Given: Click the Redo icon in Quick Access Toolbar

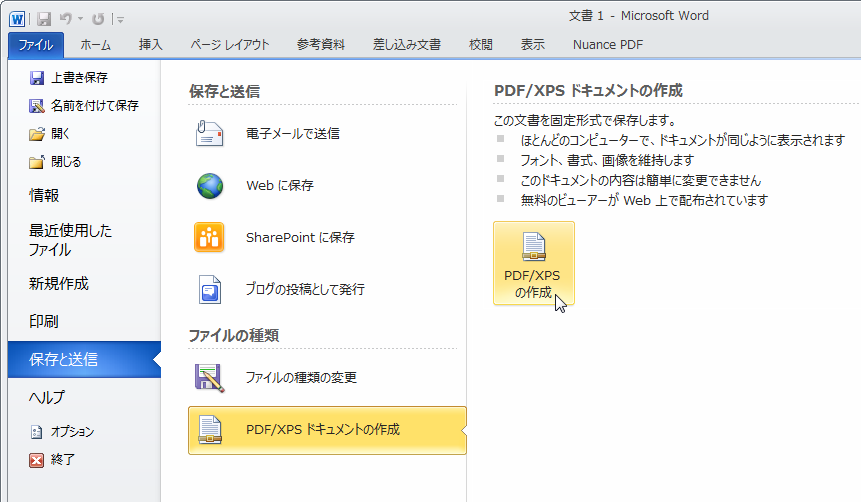Looking at the screenshot, I should click(x=98, y=19).
